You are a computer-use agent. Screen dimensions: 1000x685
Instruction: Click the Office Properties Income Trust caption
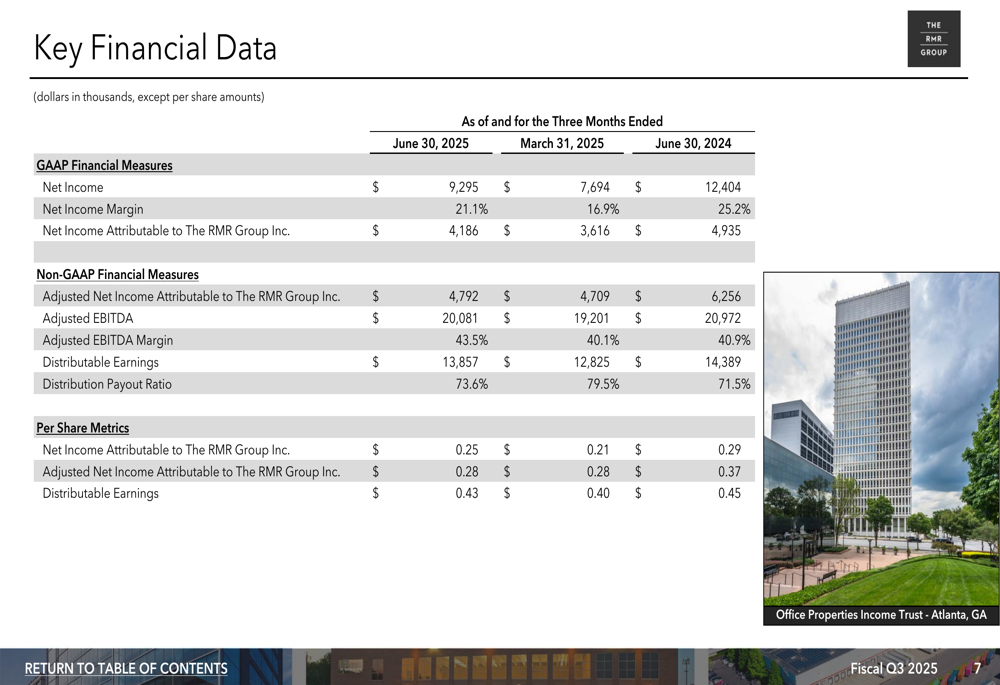point(881,615)
